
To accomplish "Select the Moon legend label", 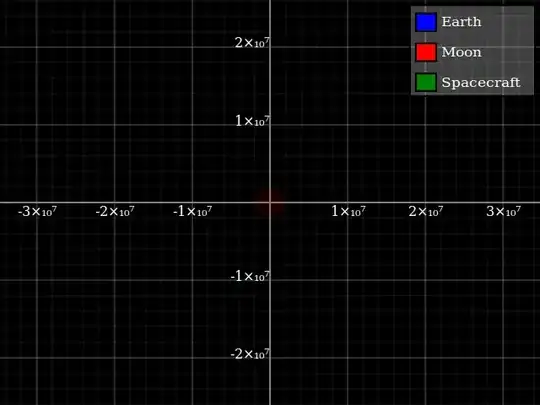I will click(461, 52).
